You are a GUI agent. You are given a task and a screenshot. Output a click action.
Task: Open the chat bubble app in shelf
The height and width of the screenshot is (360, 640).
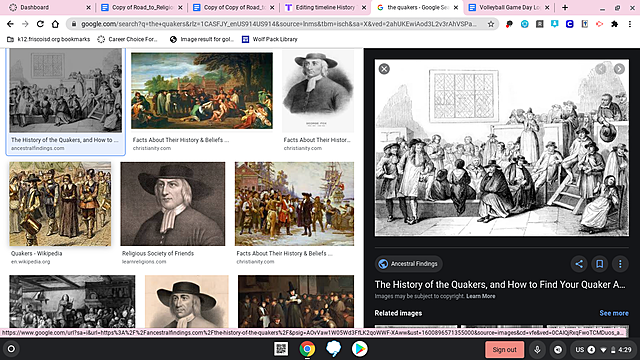(x=333, y=349)
